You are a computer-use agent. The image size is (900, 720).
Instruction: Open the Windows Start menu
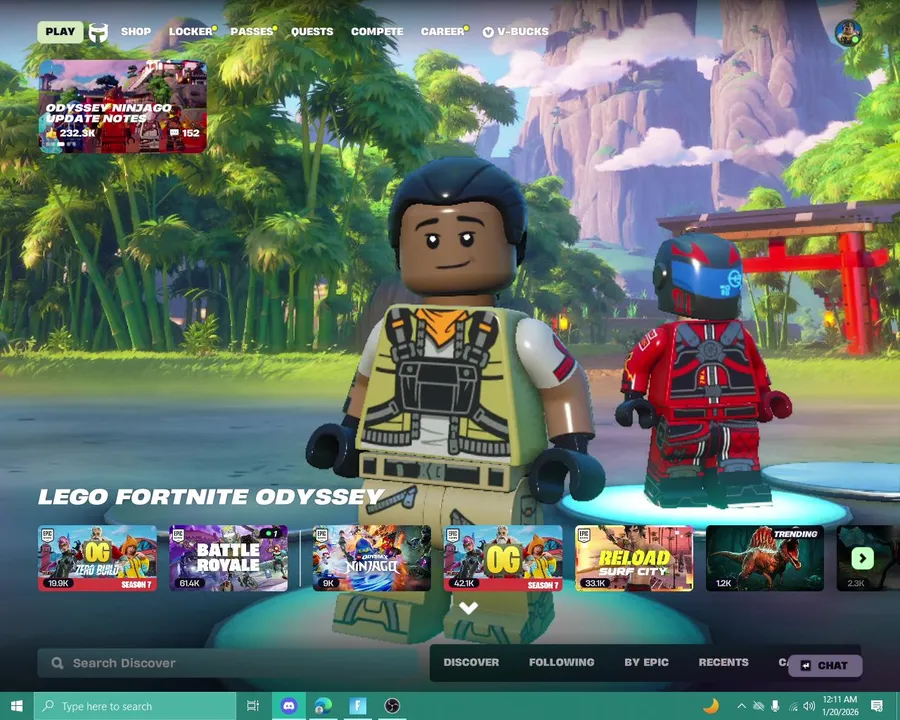point(17,706)
